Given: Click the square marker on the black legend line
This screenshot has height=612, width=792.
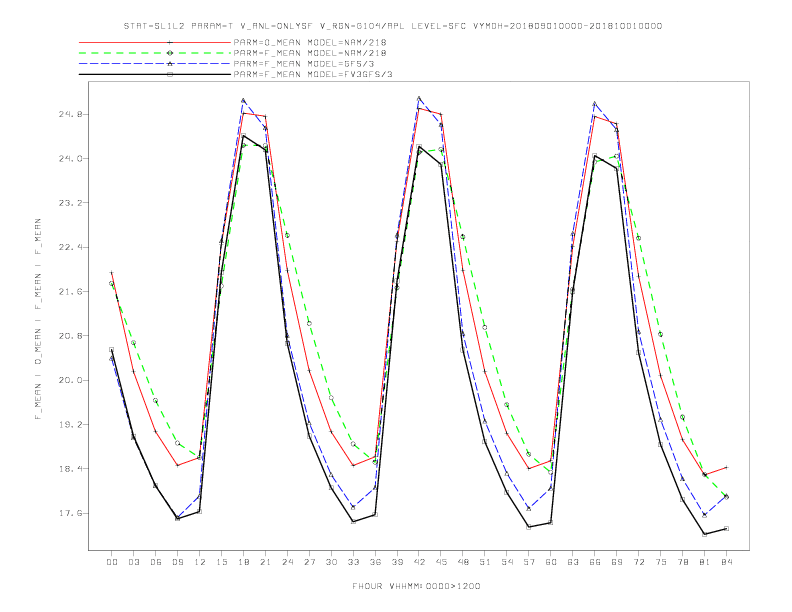Looking at the screenshot, I should [170, 74].
